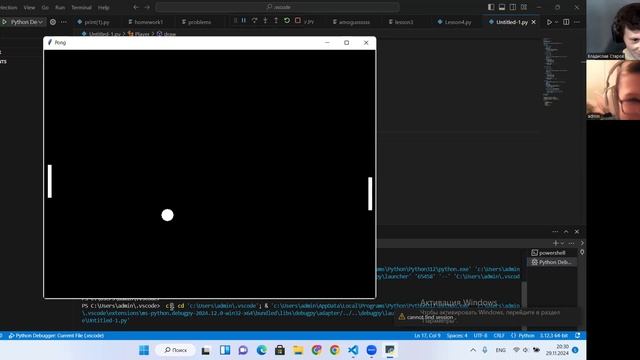Open the new terminal launch profile dropdown

point(562,243)
